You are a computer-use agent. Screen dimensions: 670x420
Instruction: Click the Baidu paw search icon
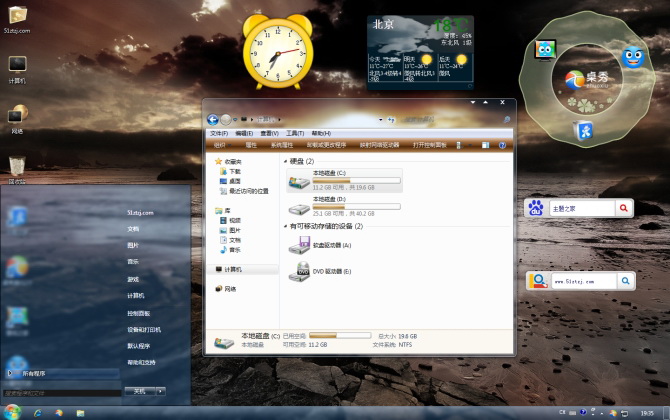click(536, 208)
